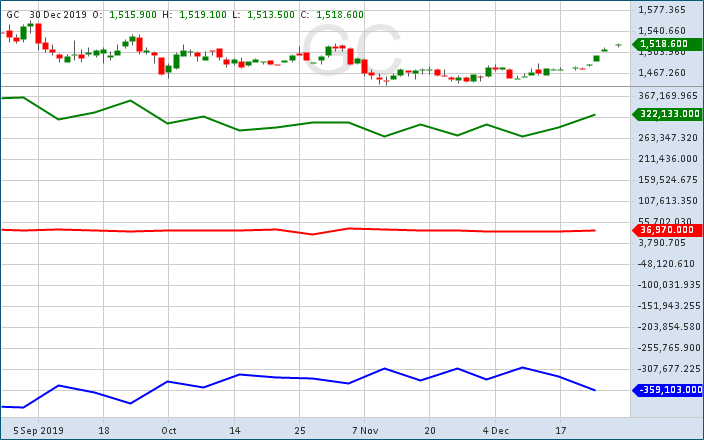Click the -307,677.225 axis label
The image size is (704, 440).
tap(669, 369)
